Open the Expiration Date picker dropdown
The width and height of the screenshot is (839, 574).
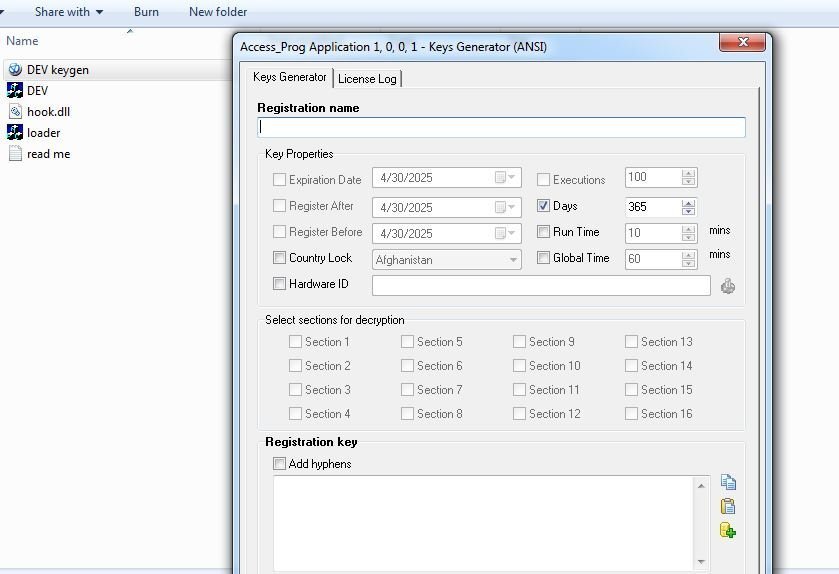(512, 178)
